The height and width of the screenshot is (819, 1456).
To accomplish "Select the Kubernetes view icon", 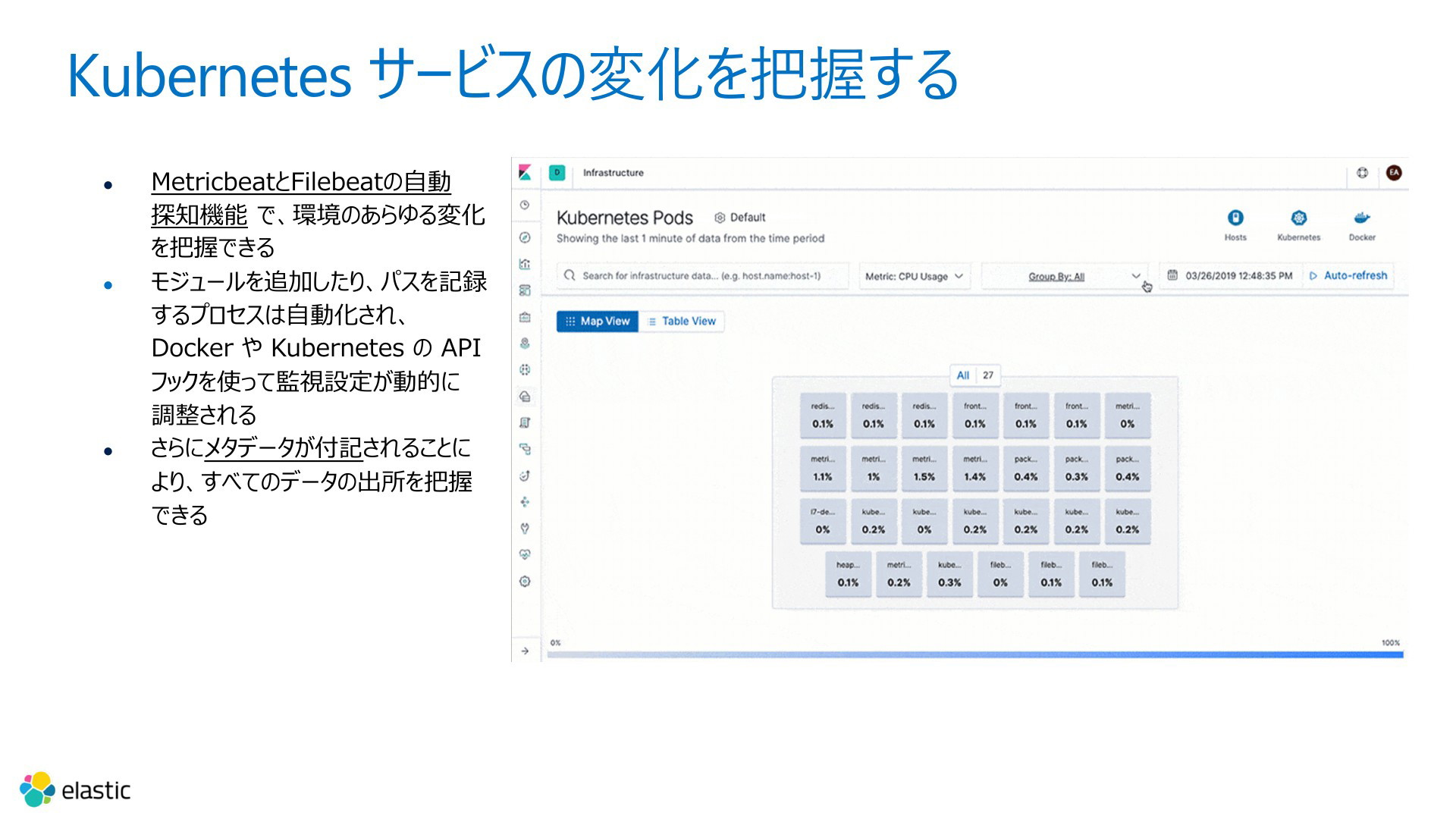I will point(1298,225).
